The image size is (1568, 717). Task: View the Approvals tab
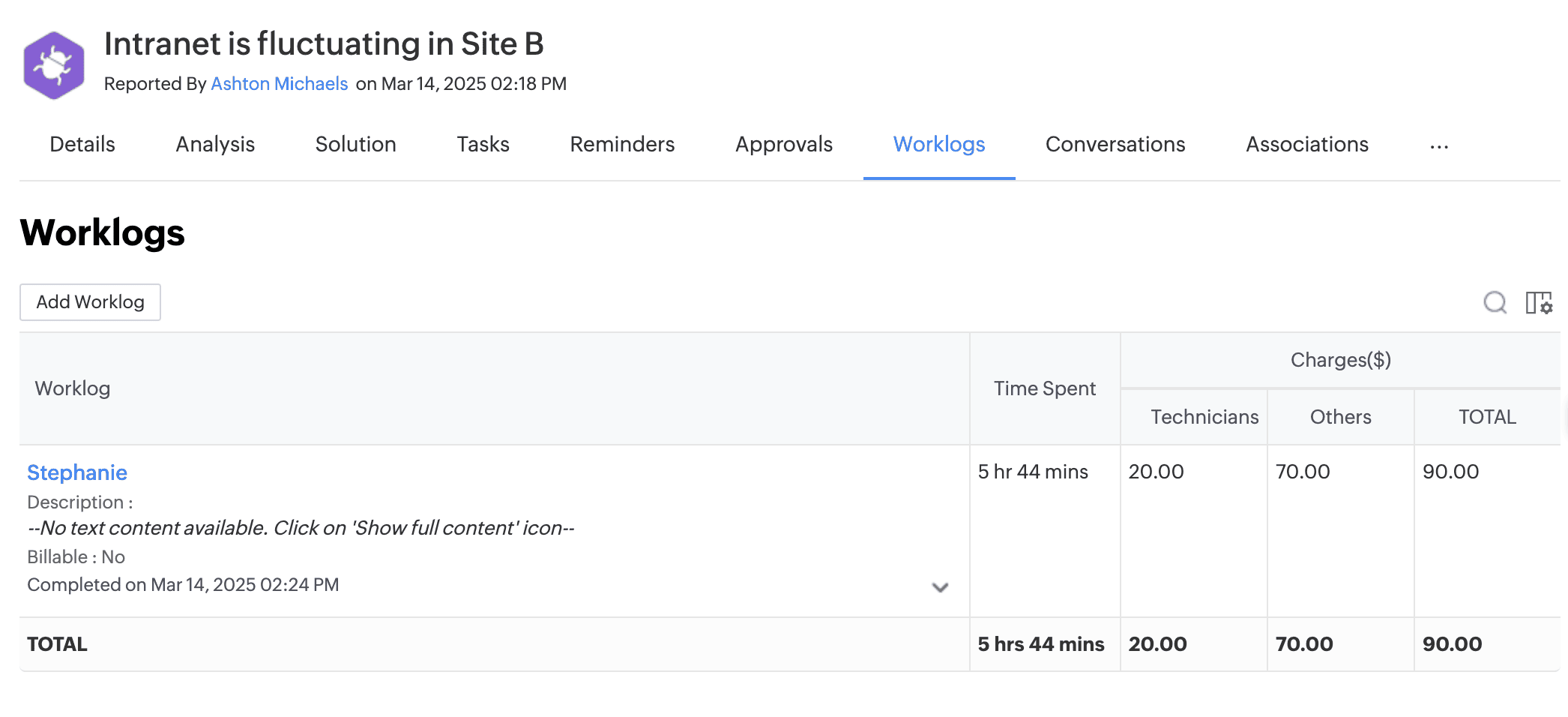[x=783, y=144]
